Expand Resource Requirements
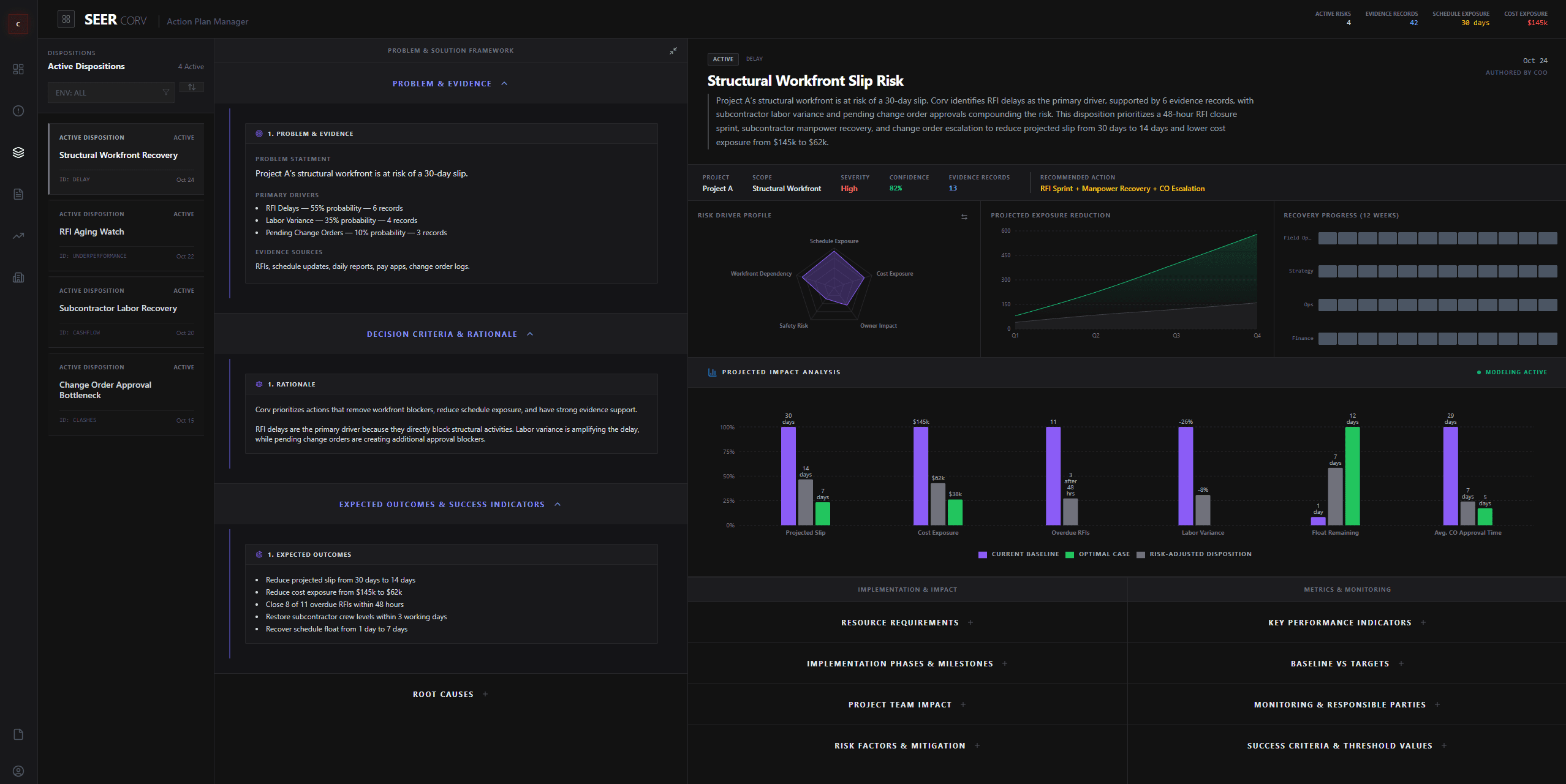1566x784 pixels. pyautogui.click(x=907, y=622)
